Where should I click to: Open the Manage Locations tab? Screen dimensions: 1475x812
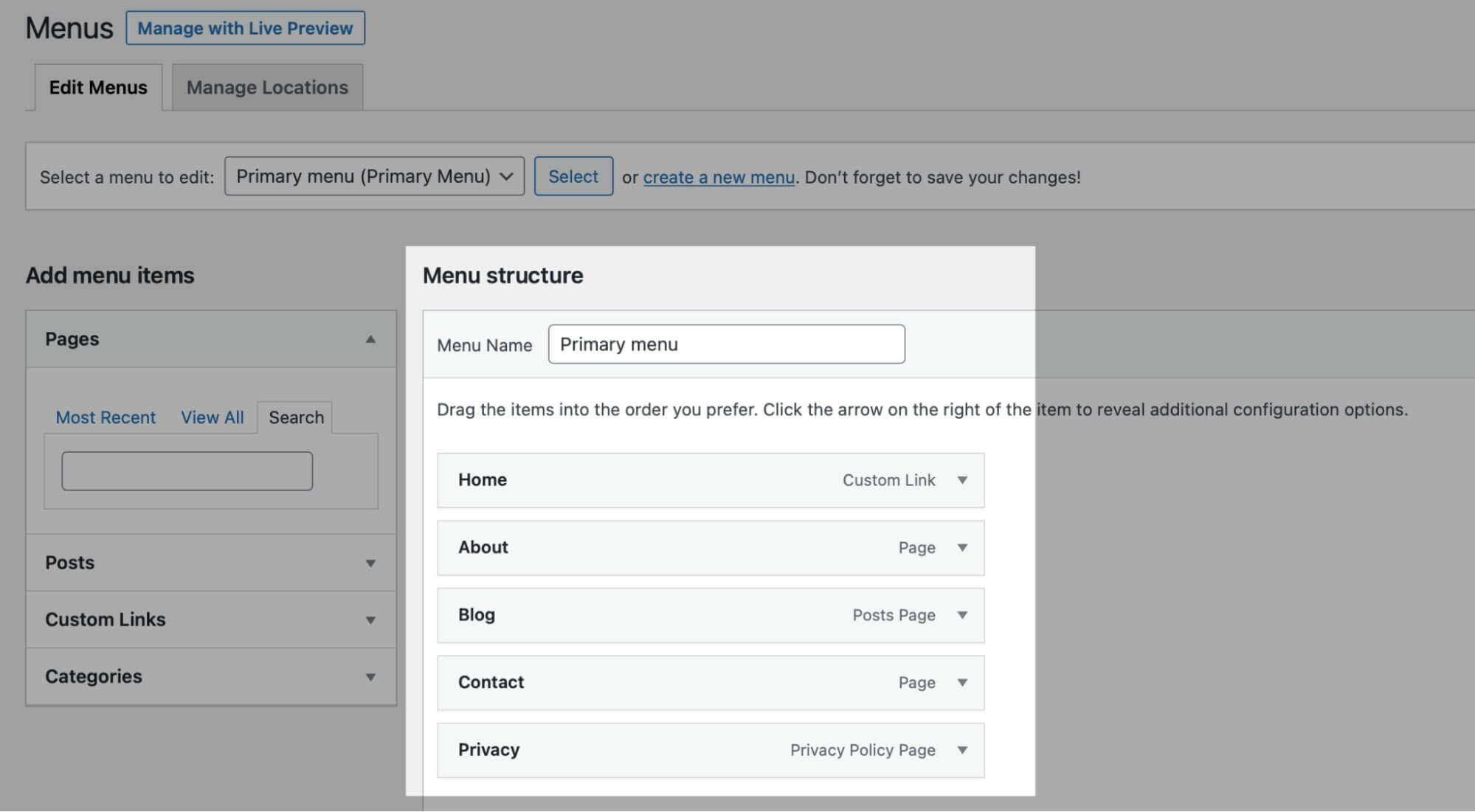(x=267, y=87)
